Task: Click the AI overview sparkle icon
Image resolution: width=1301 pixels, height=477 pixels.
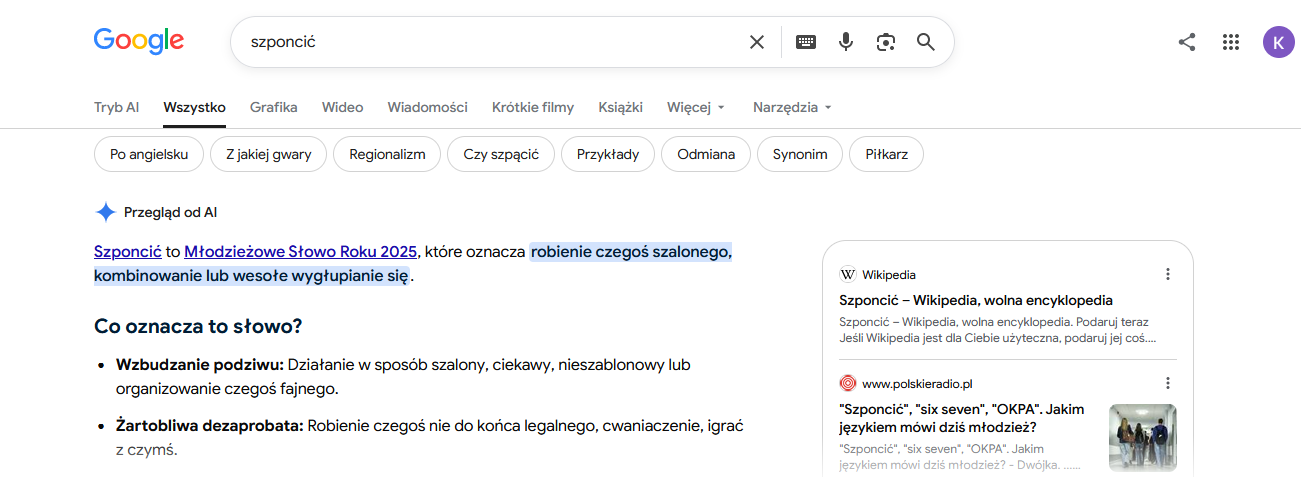Action: (x=105, y=212)
